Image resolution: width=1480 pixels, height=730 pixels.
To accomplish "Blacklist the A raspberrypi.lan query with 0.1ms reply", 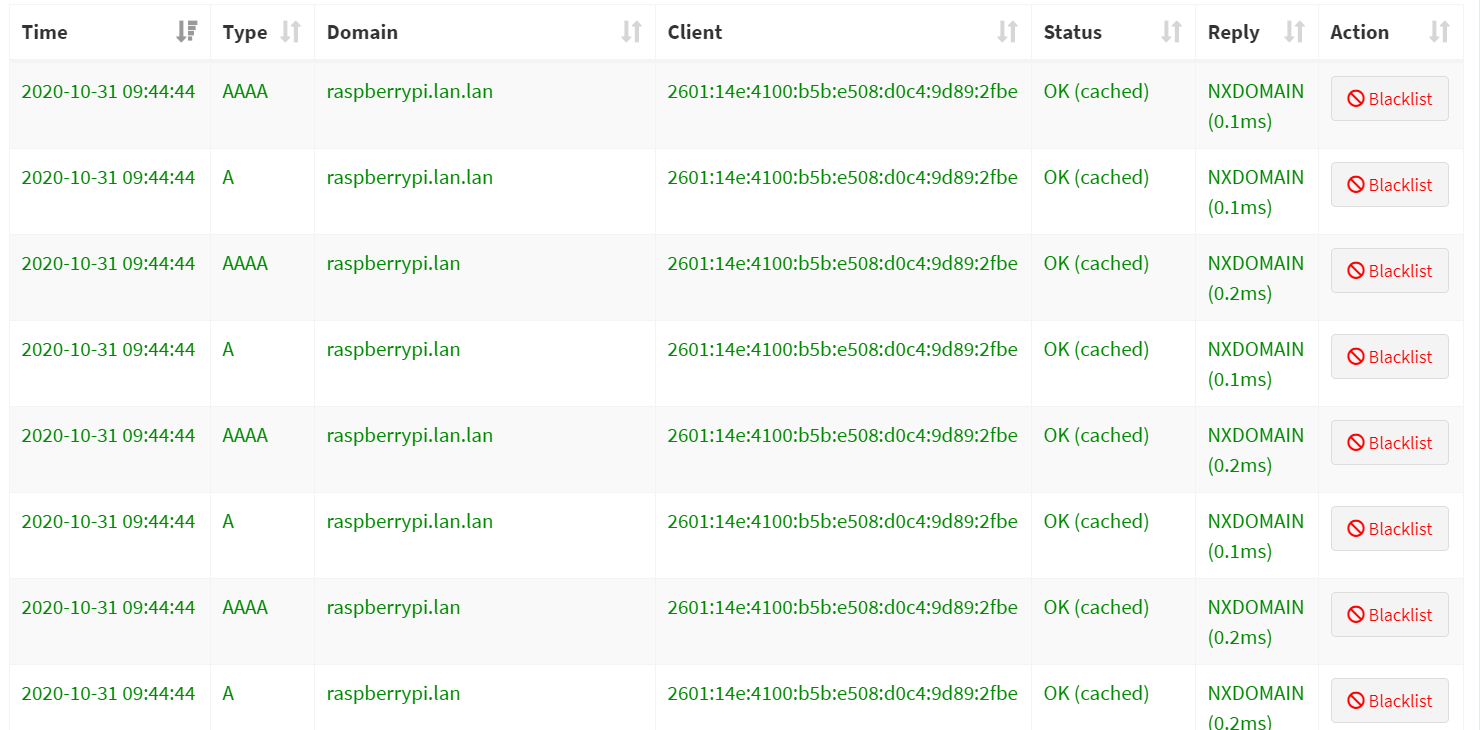I will click(x=1389, y=357).
